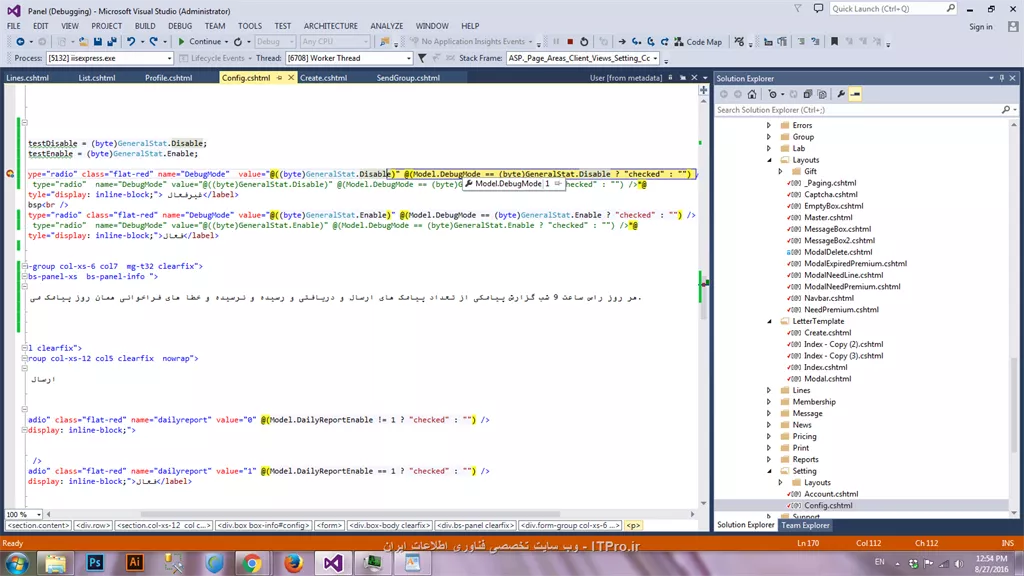Open Photoshop from the taskbar
1024x576 pixels.
[x=95, y=562]
